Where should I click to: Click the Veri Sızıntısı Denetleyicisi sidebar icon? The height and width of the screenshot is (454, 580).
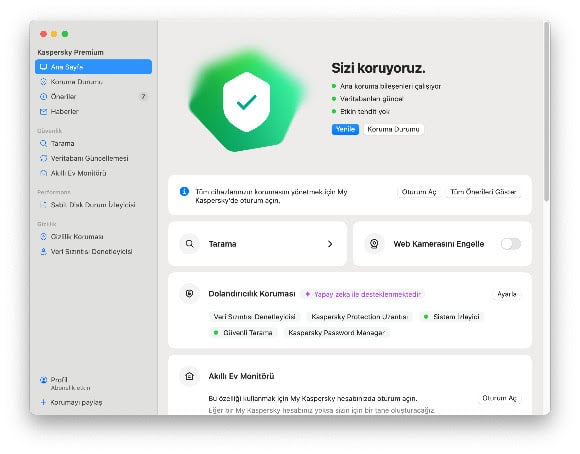tap(43, 252)
